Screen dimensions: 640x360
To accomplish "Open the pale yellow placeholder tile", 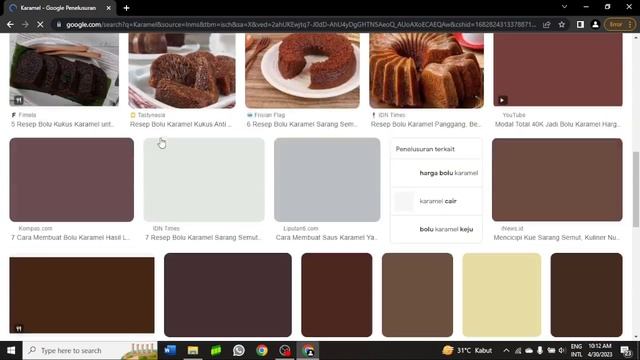I will (502, 295).
